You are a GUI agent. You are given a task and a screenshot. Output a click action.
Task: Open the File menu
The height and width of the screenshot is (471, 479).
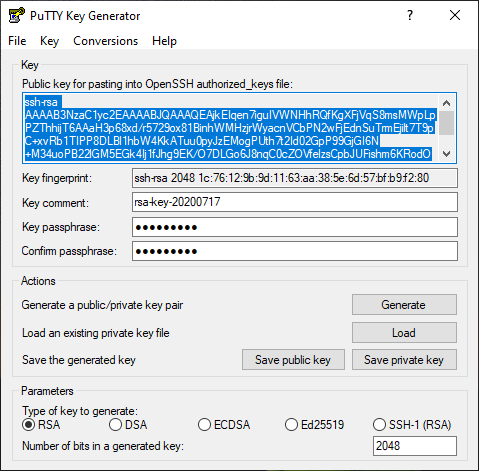(x=17, y=41)
